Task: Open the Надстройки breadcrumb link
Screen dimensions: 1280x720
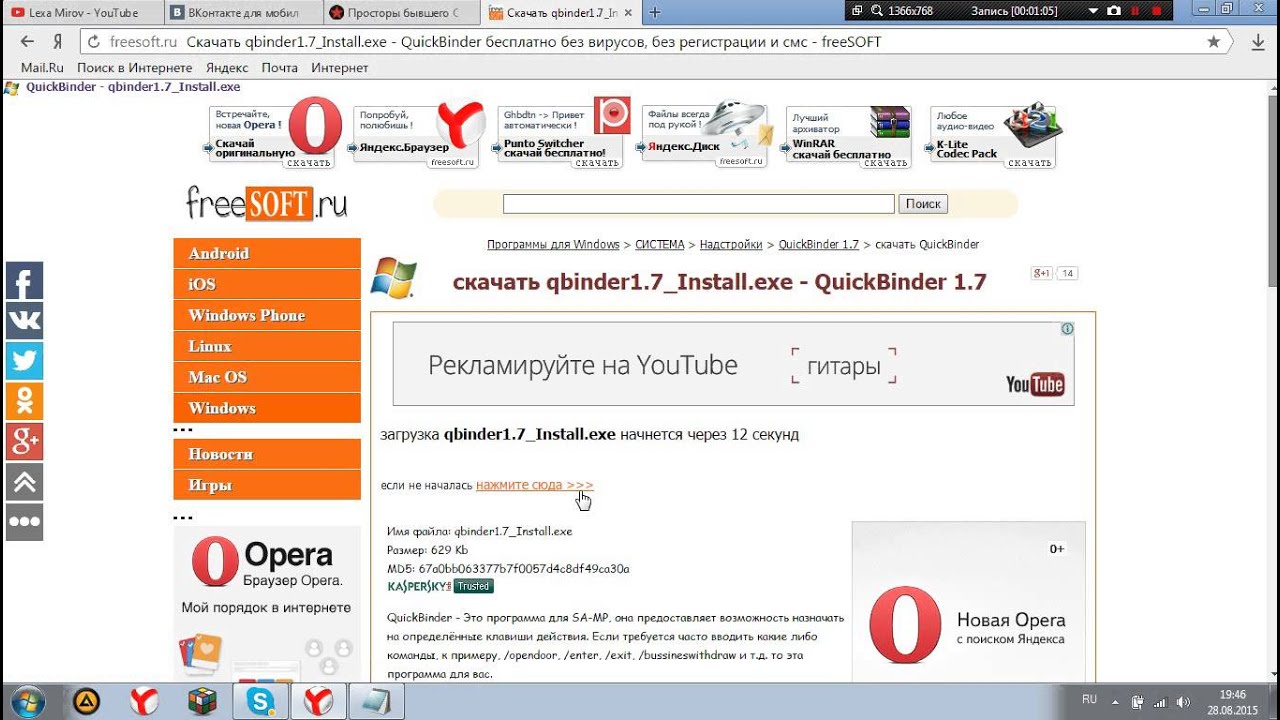Action: tap(731, 244)
